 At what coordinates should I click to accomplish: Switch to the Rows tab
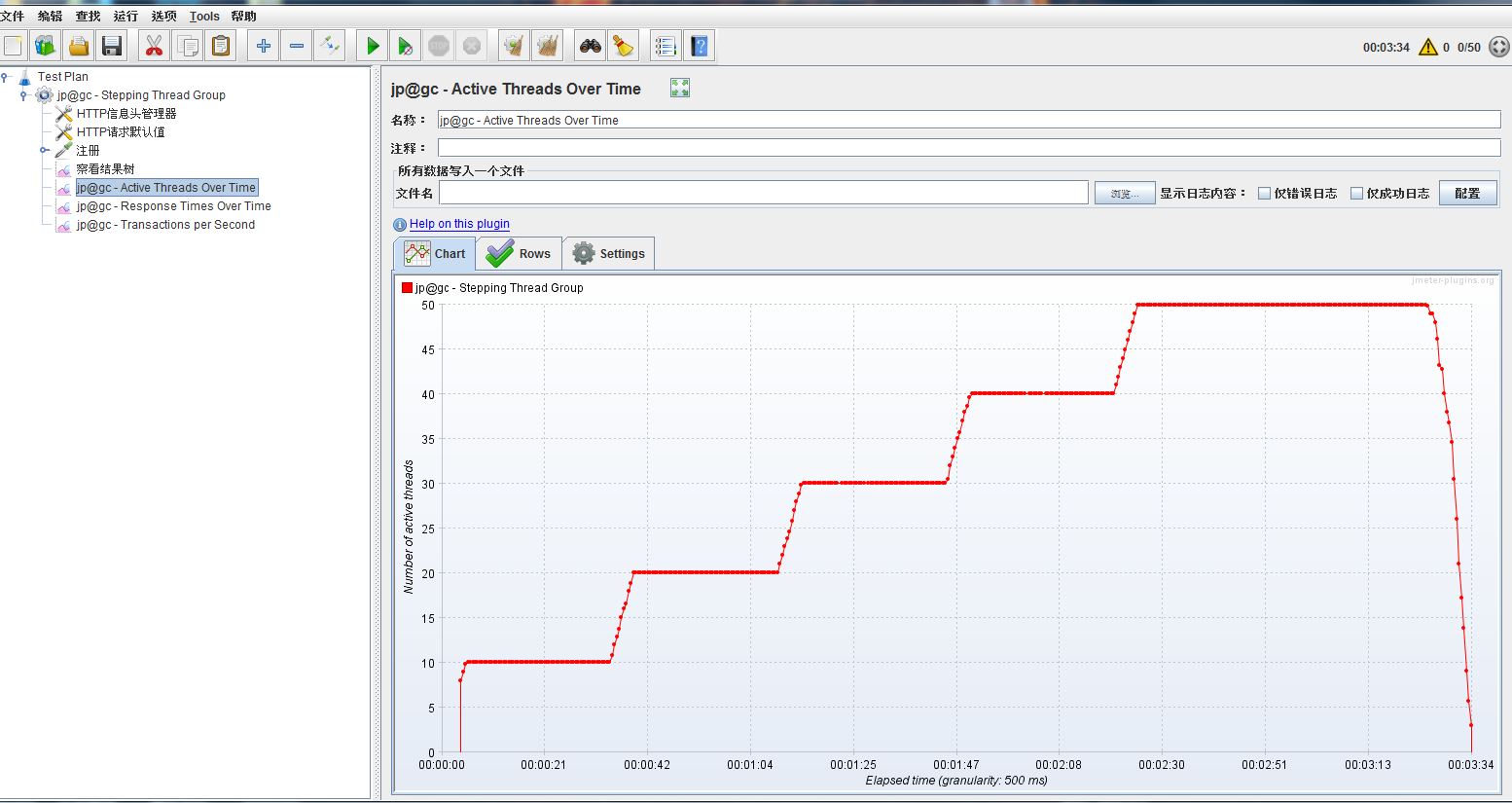click(519, 253)
